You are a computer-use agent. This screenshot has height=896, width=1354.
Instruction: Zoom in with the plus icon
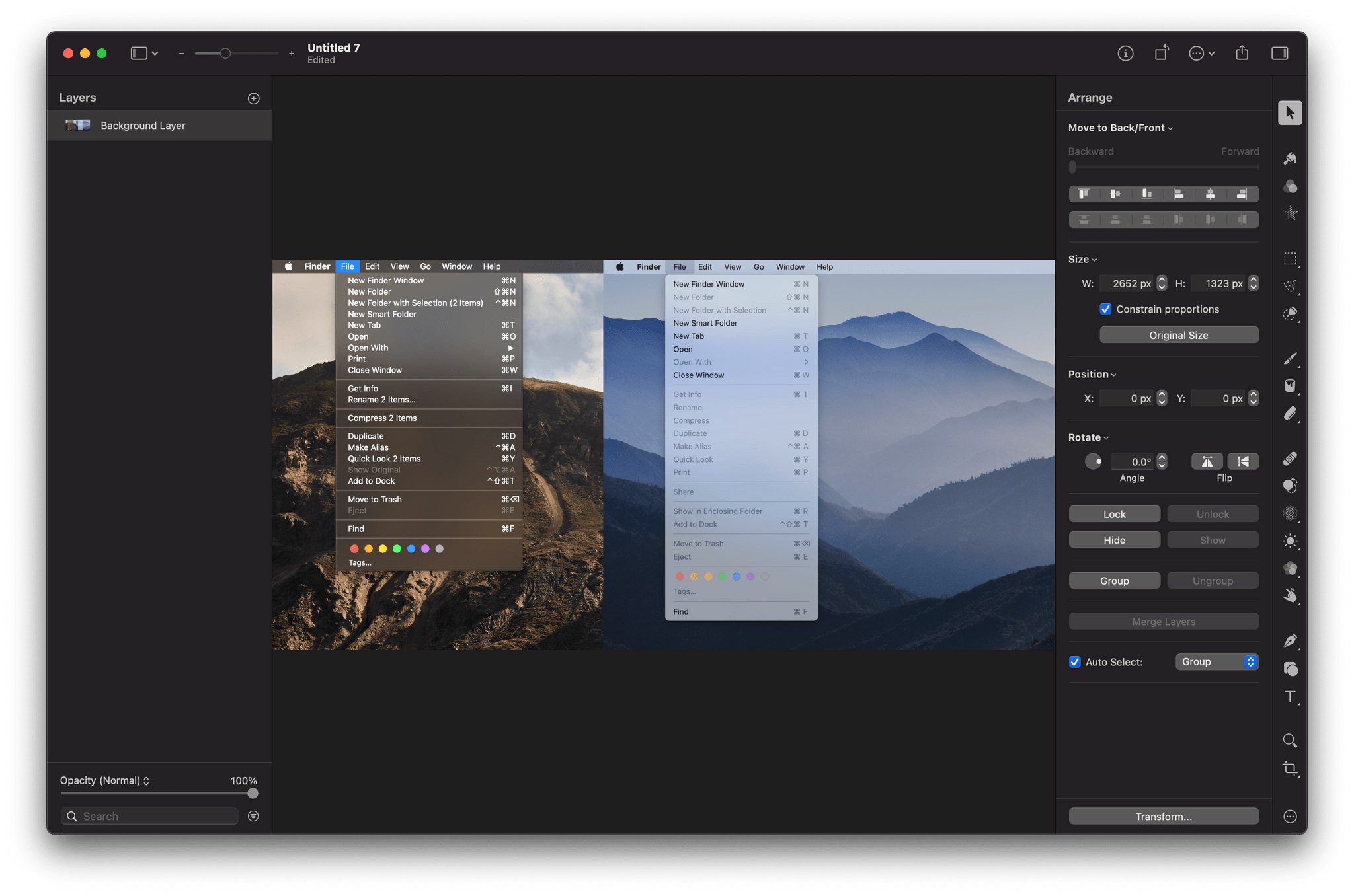pyautogui.click(x=291, y=54)
